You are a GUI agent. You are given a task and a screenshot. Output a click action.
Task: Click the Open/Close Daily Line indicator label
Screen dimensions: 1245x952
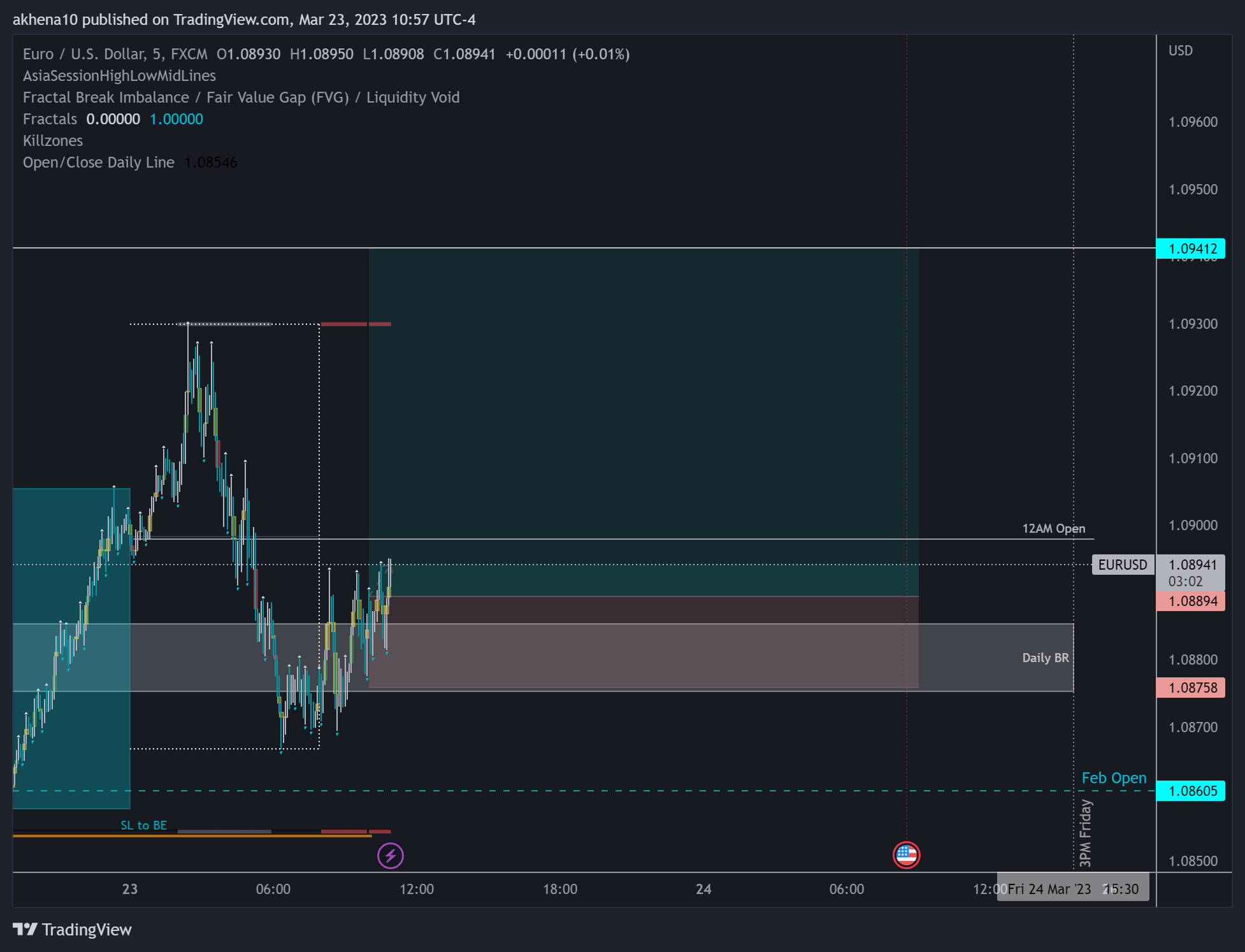[99, 162]
